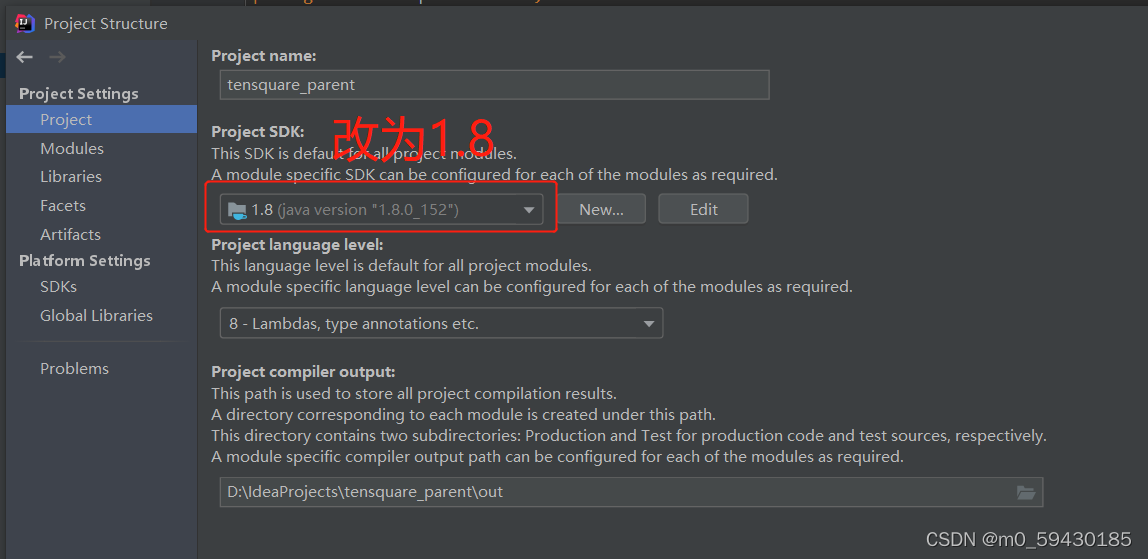Click the Project Settings heading
Image resolution: width=1148 pixels, height=559 pixels.
78,94
